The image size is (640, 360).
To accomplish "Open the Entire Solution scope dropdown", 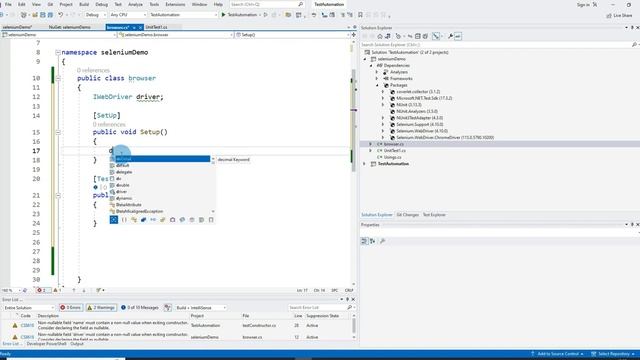I will [x=29, y=307].
